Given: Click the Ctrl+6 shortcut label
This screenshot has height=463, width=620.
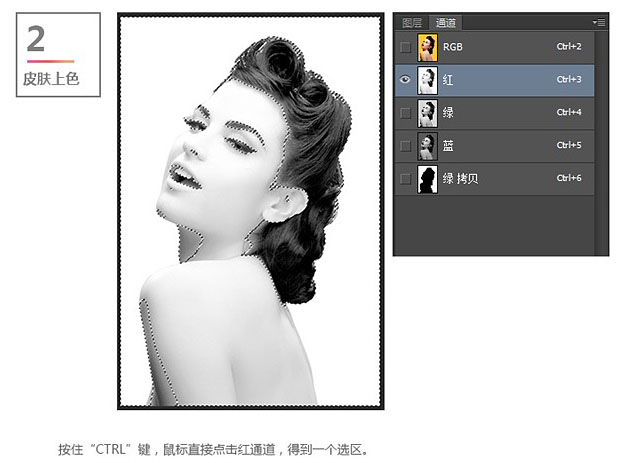Looking at the screenshot, I should point(569,178).
